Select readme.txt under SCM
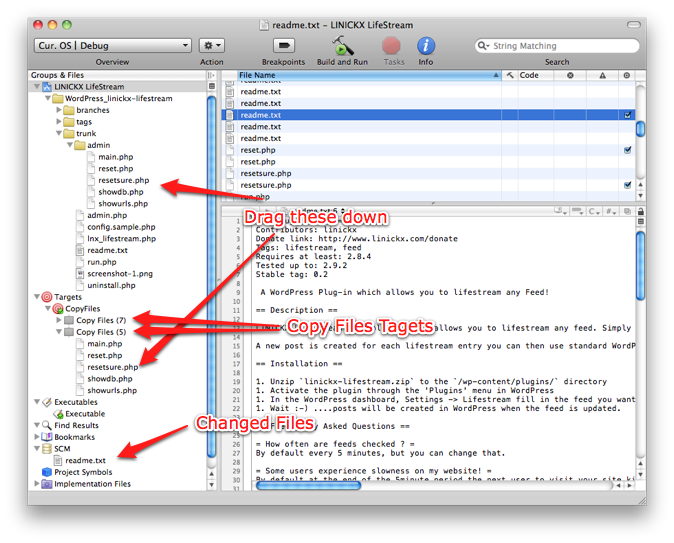The width and height of the screenshot is (674, 543). click(85, 460)
